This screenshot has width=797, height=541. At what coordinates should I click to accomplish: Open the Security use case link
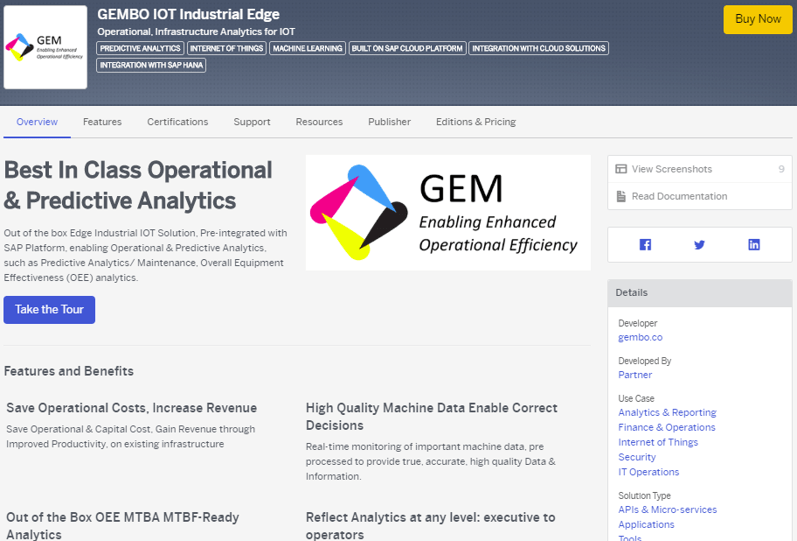point(637,457)
